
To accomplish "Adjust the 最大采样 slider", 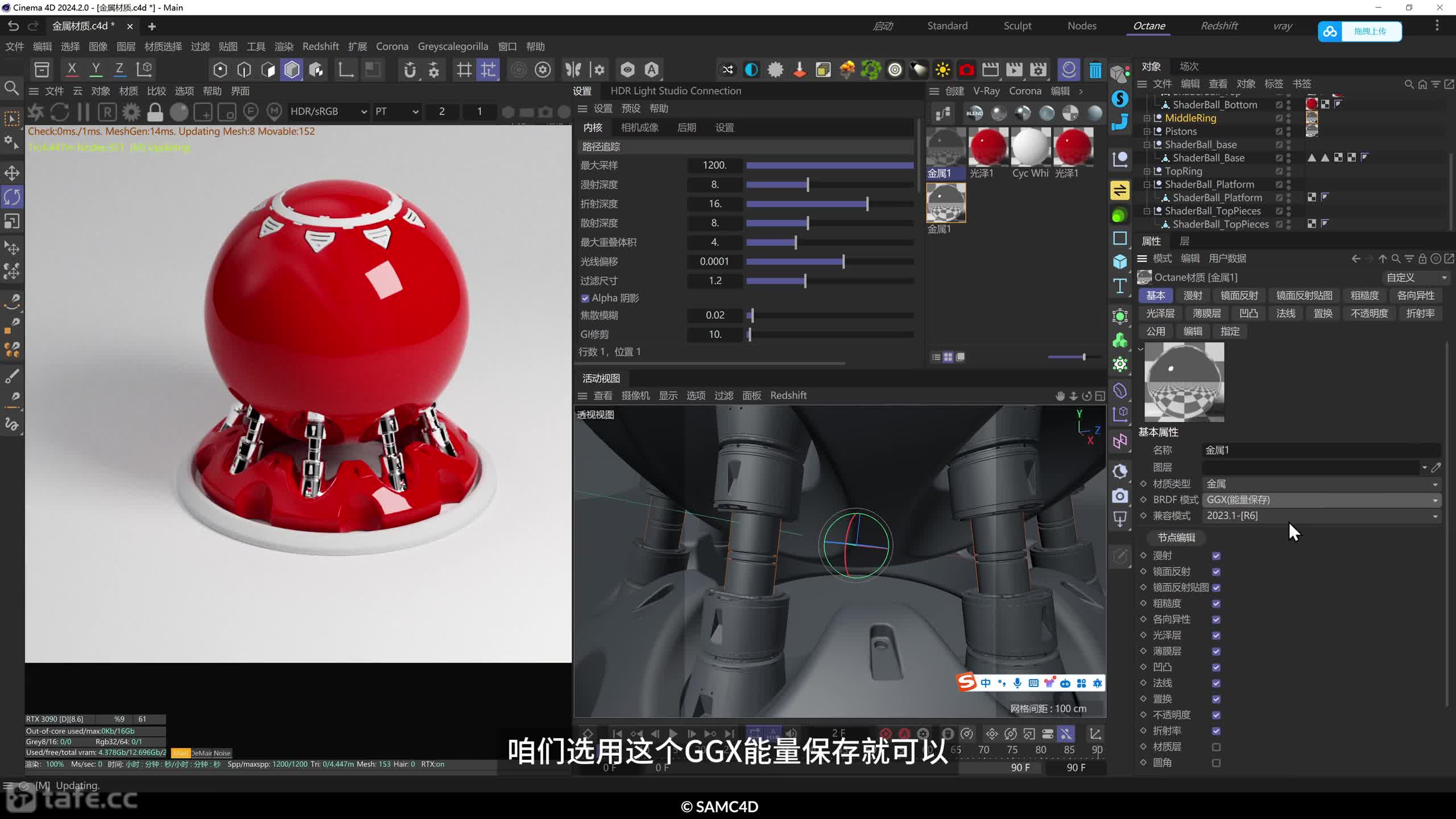I will click(x=830, y=166).
